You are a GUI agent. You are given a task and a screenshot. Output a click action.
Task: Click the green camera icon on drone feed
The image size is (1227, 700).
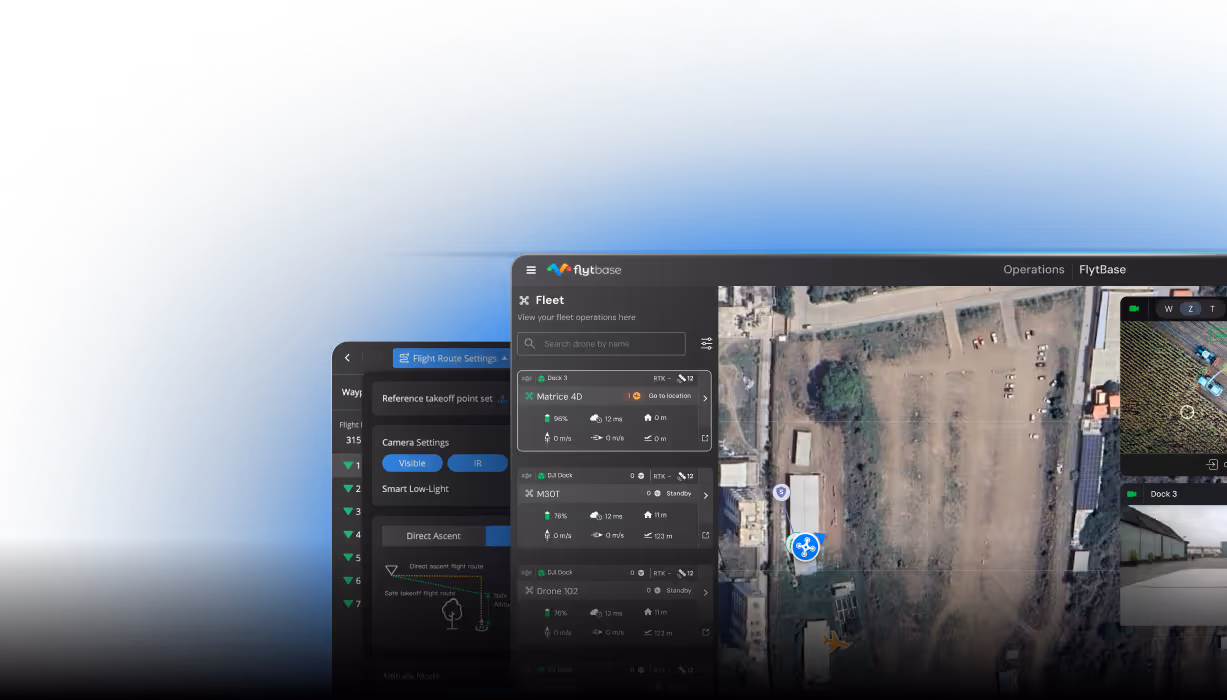click(1134, 309)
